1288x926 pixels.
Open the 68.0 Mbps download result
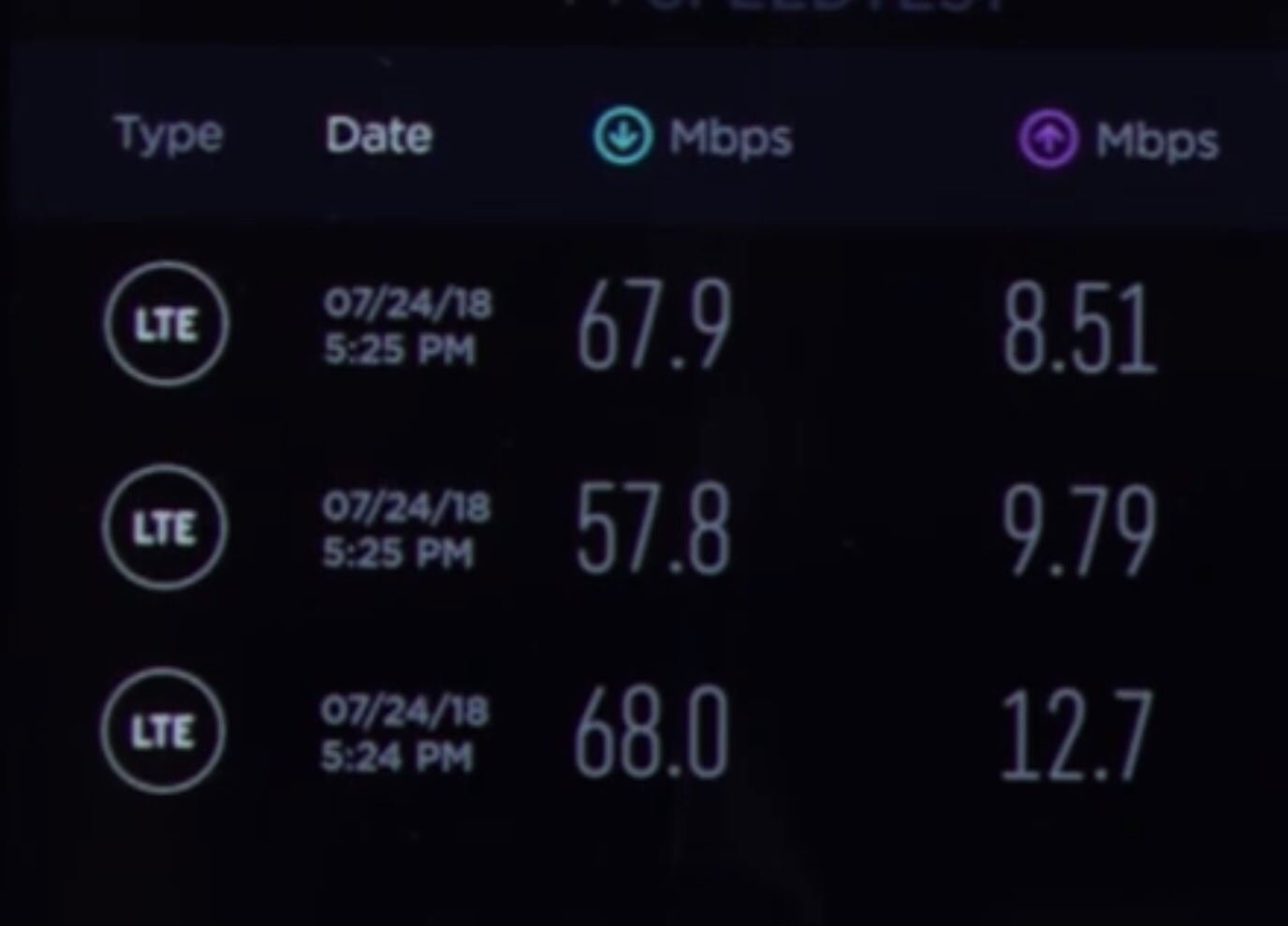pos(651,733)
